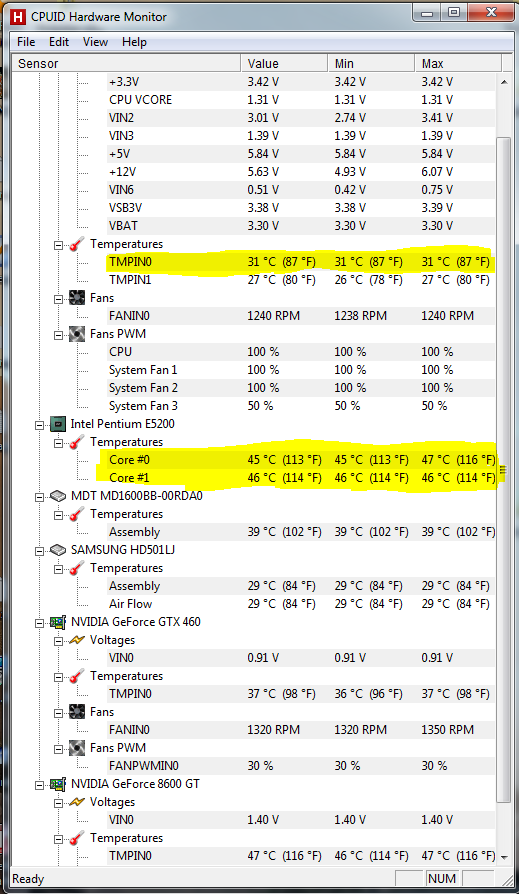This screenshot has height=894, width=519.
Task: Click the CPU Temperatures thermometer icon
Action: pyautogui.click(x=77, y=442)
